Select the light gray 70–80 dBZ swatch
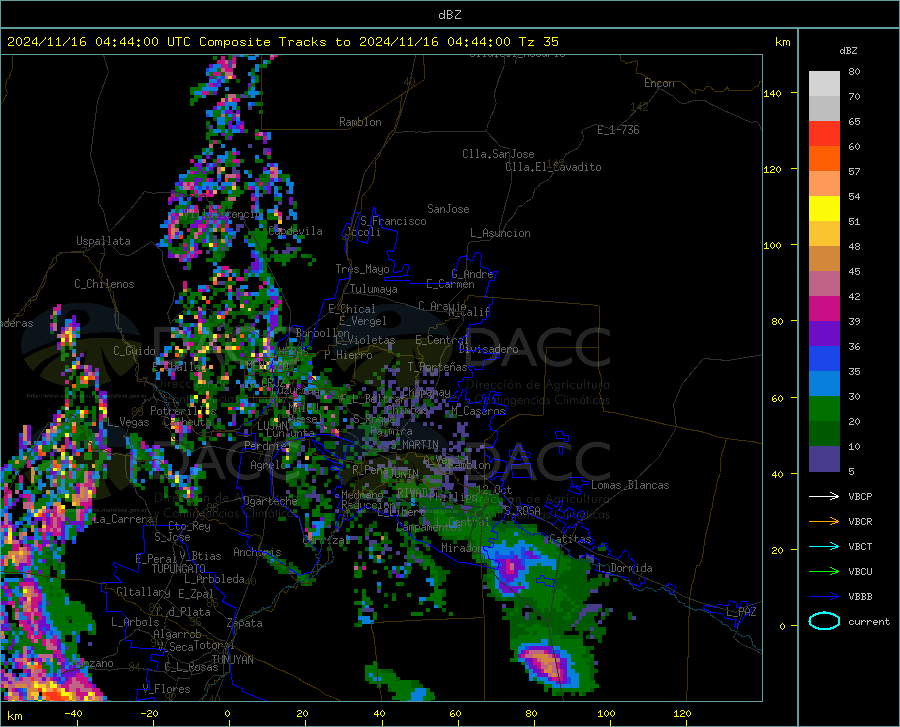900x727 pixels. 824,84
